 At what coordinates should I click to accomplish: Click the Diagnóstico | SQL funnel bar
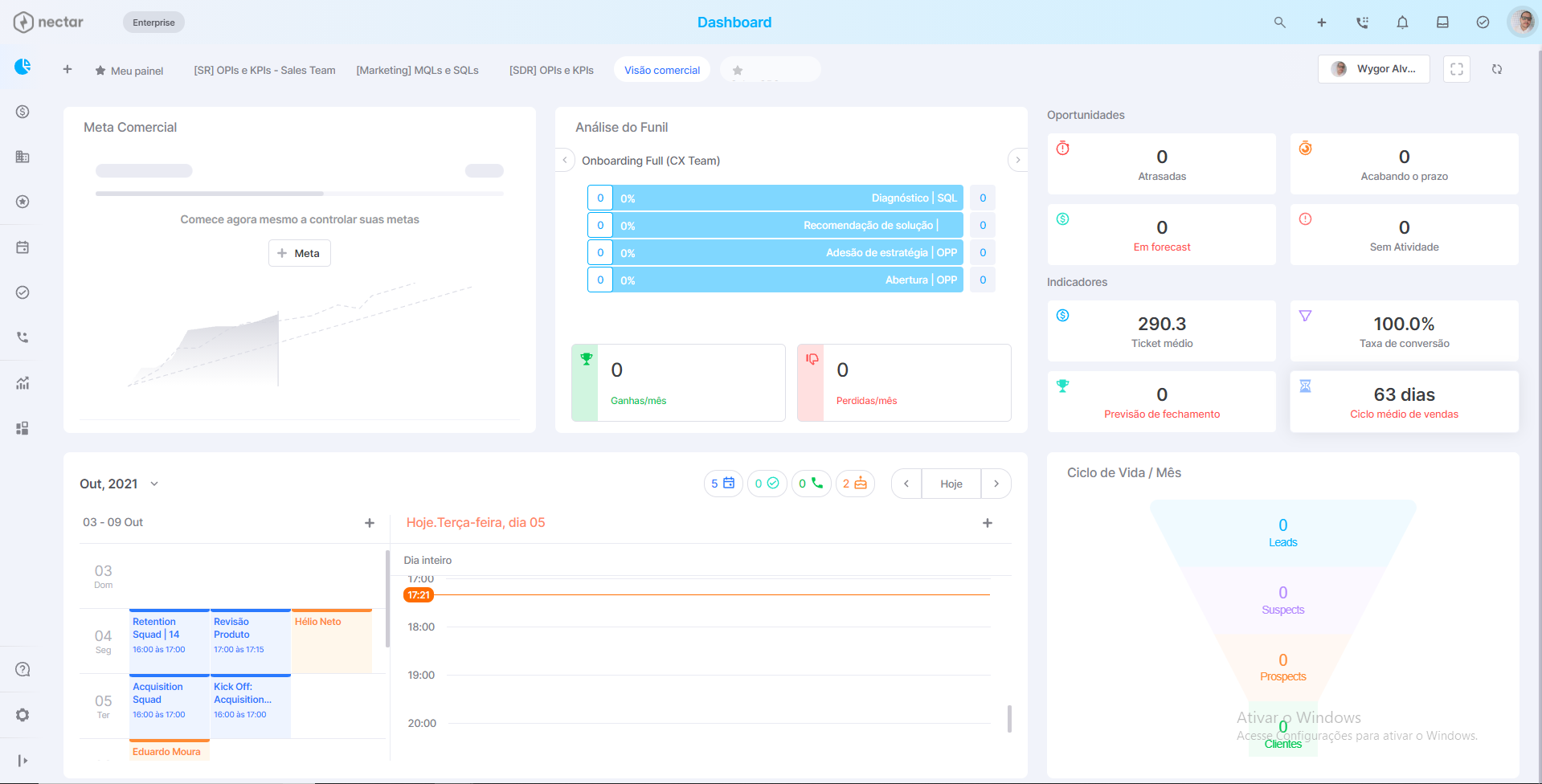point(787,198)
